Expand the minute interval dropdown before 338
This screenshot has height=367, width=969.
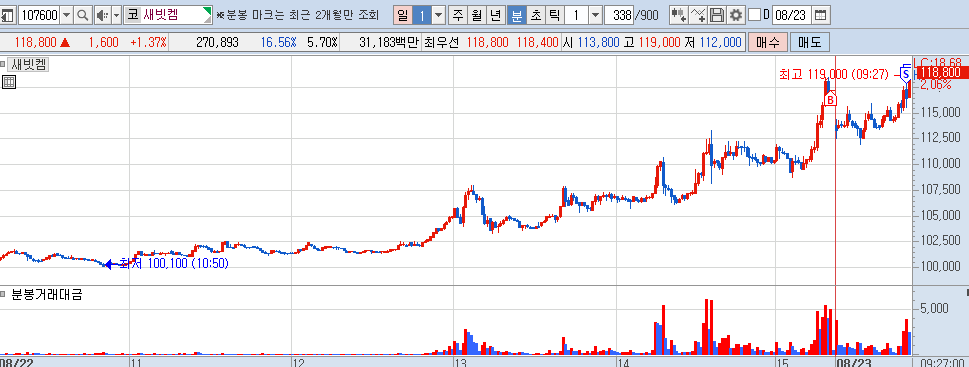click(595, 15)
